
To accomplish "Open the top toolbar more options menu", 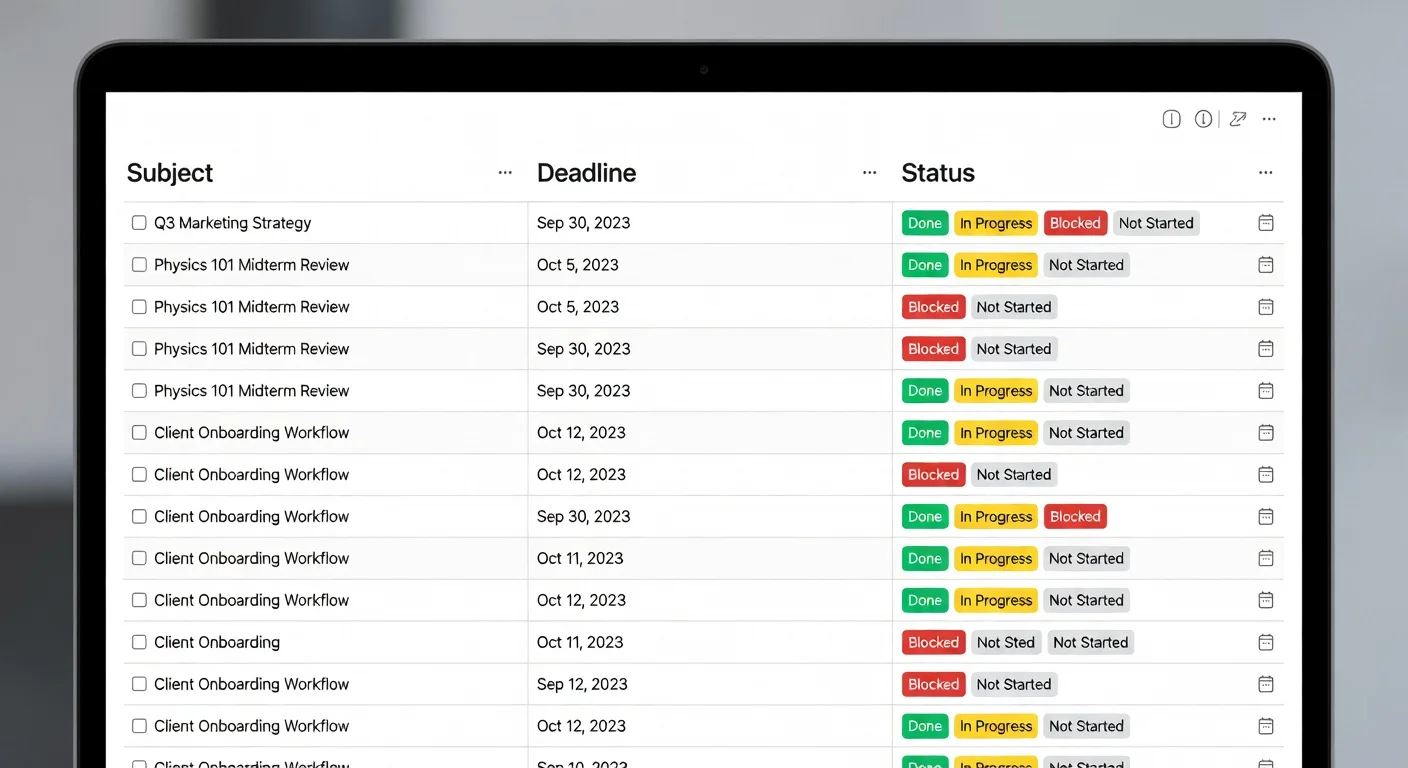I will pos(1269,119).
